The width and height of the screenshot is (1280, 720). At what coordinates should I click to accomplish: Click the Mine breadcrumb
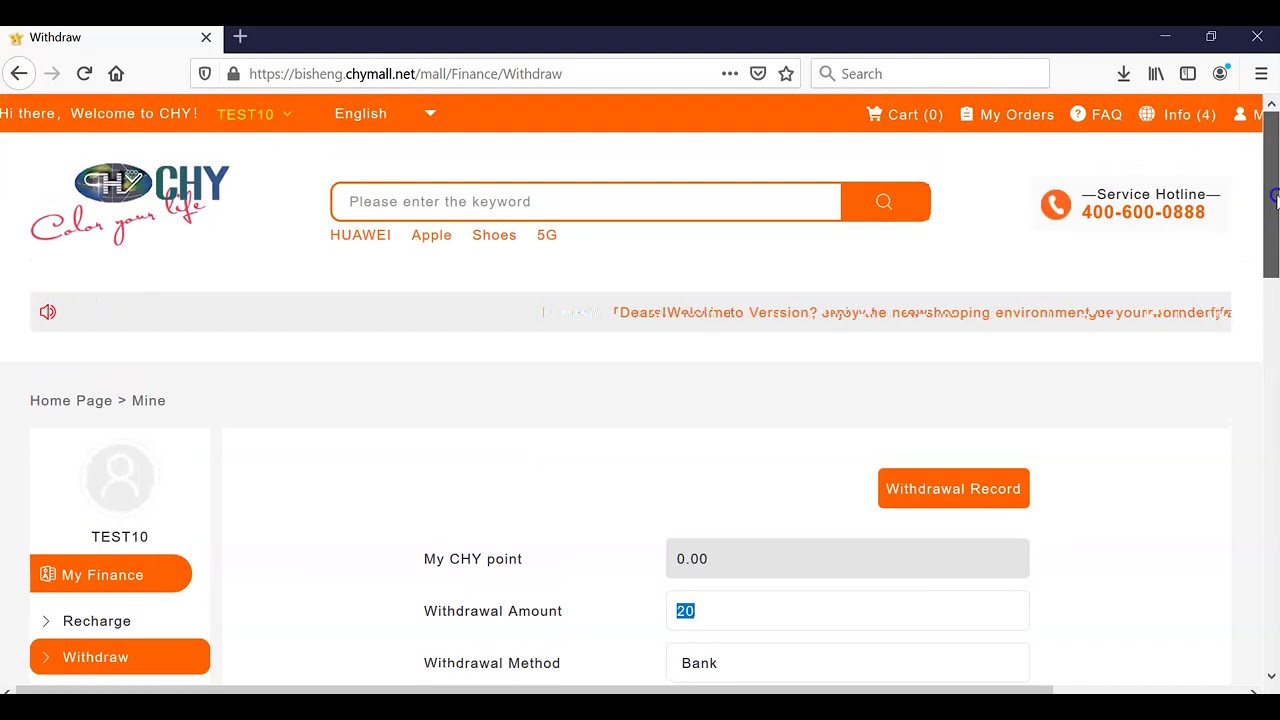[x=148, y=400]
